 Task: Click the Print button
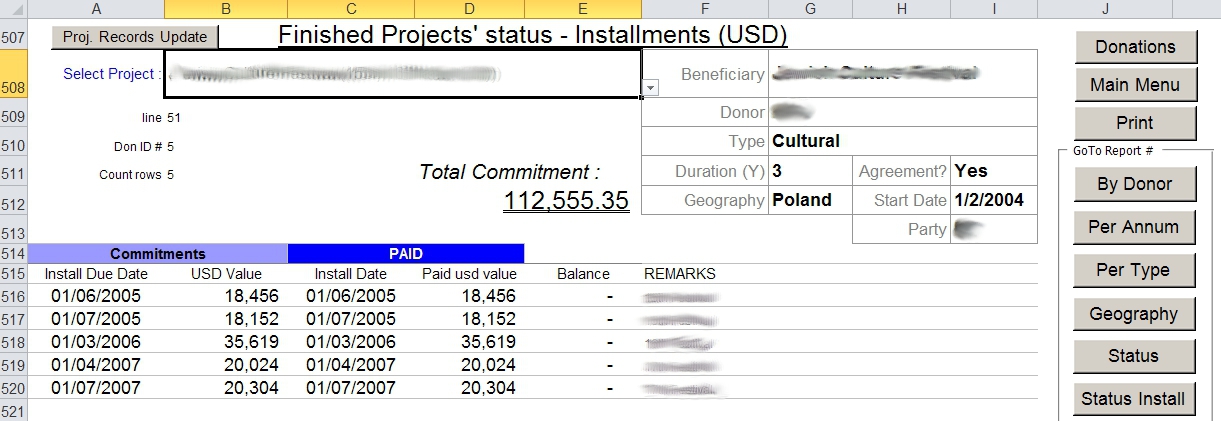[1135, 123]
